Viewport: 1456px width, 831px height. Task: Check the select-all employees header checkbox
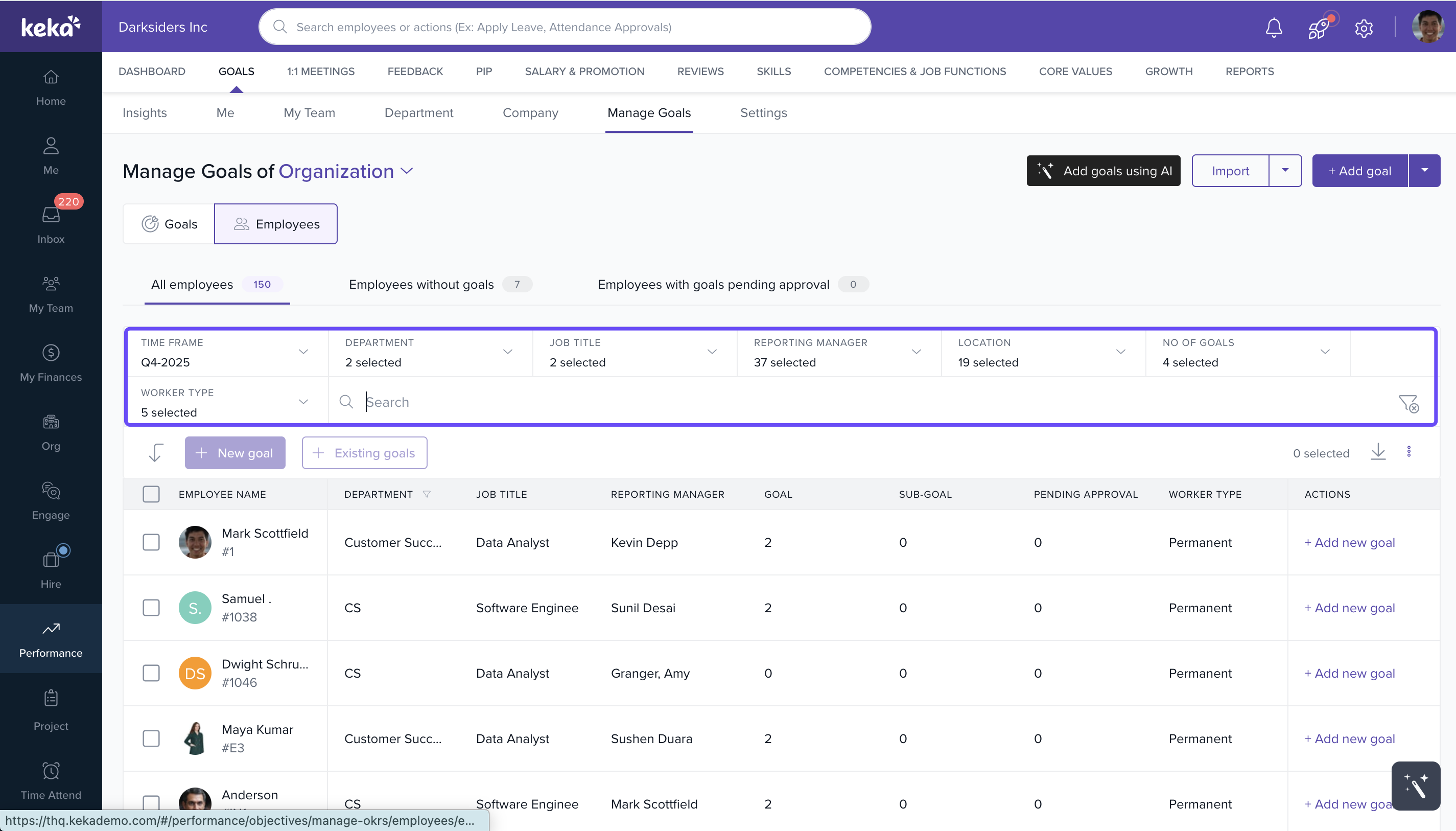(151, 494)
